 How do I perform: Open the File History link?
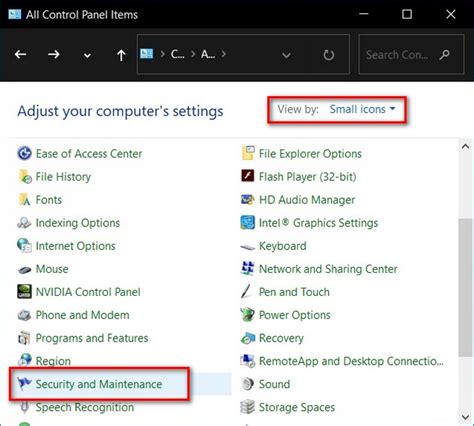[63, 177]
